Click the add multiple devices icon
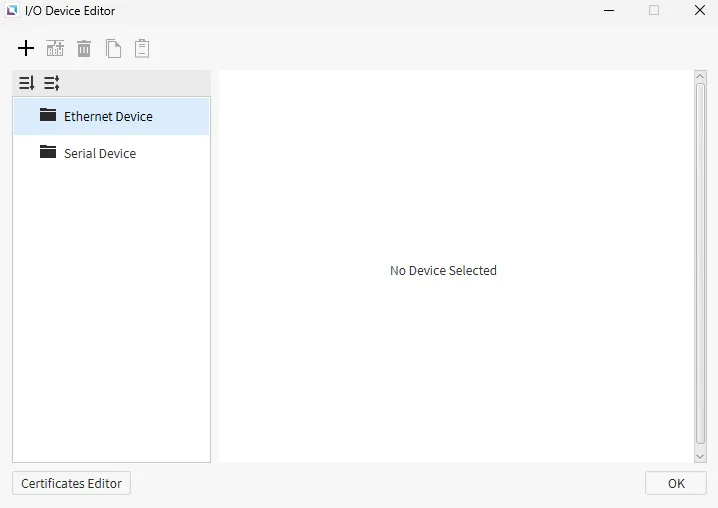 55,48
